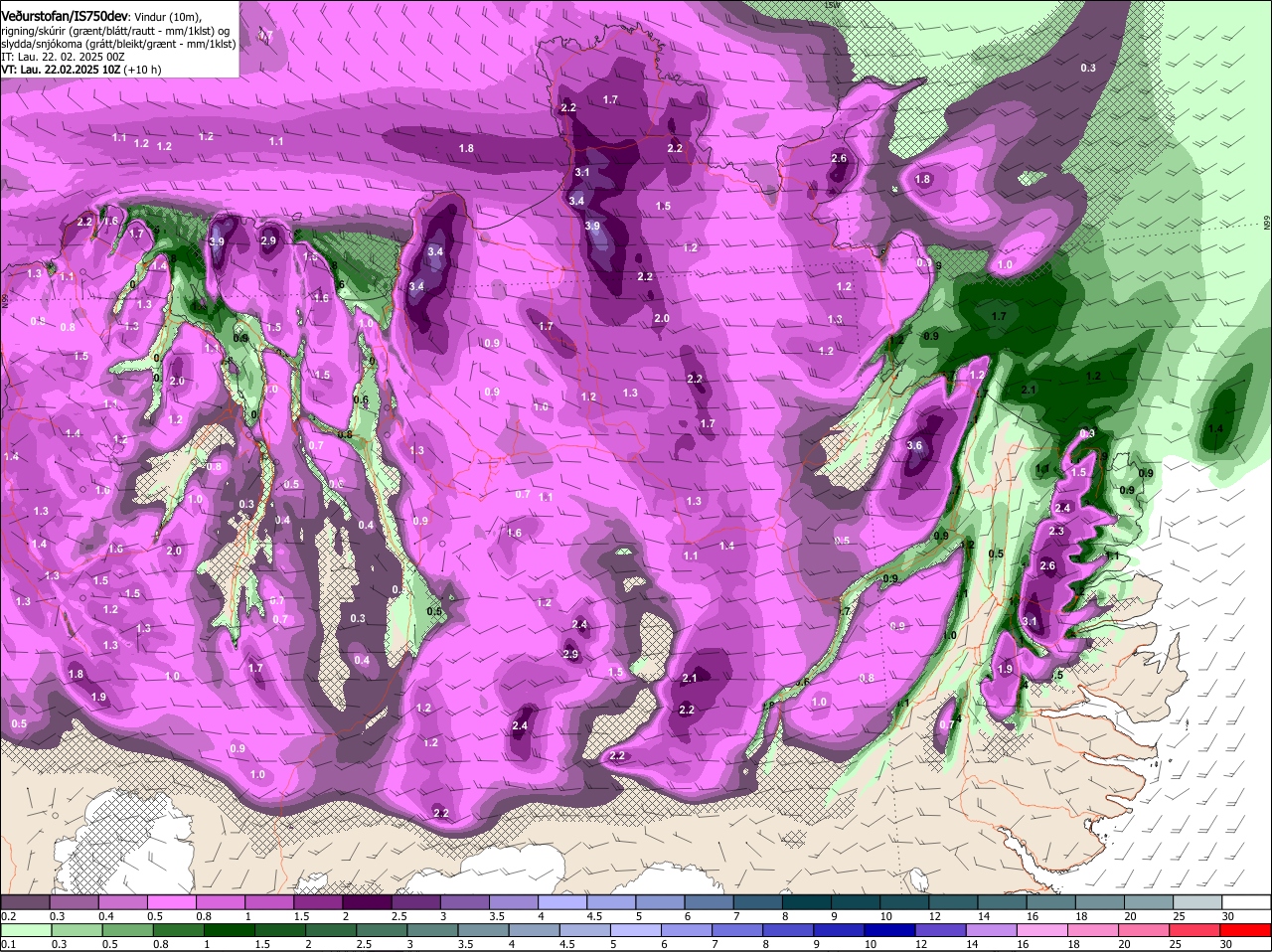Click the dark green swatch after 1 in lower legend

(x=229, y=931)
